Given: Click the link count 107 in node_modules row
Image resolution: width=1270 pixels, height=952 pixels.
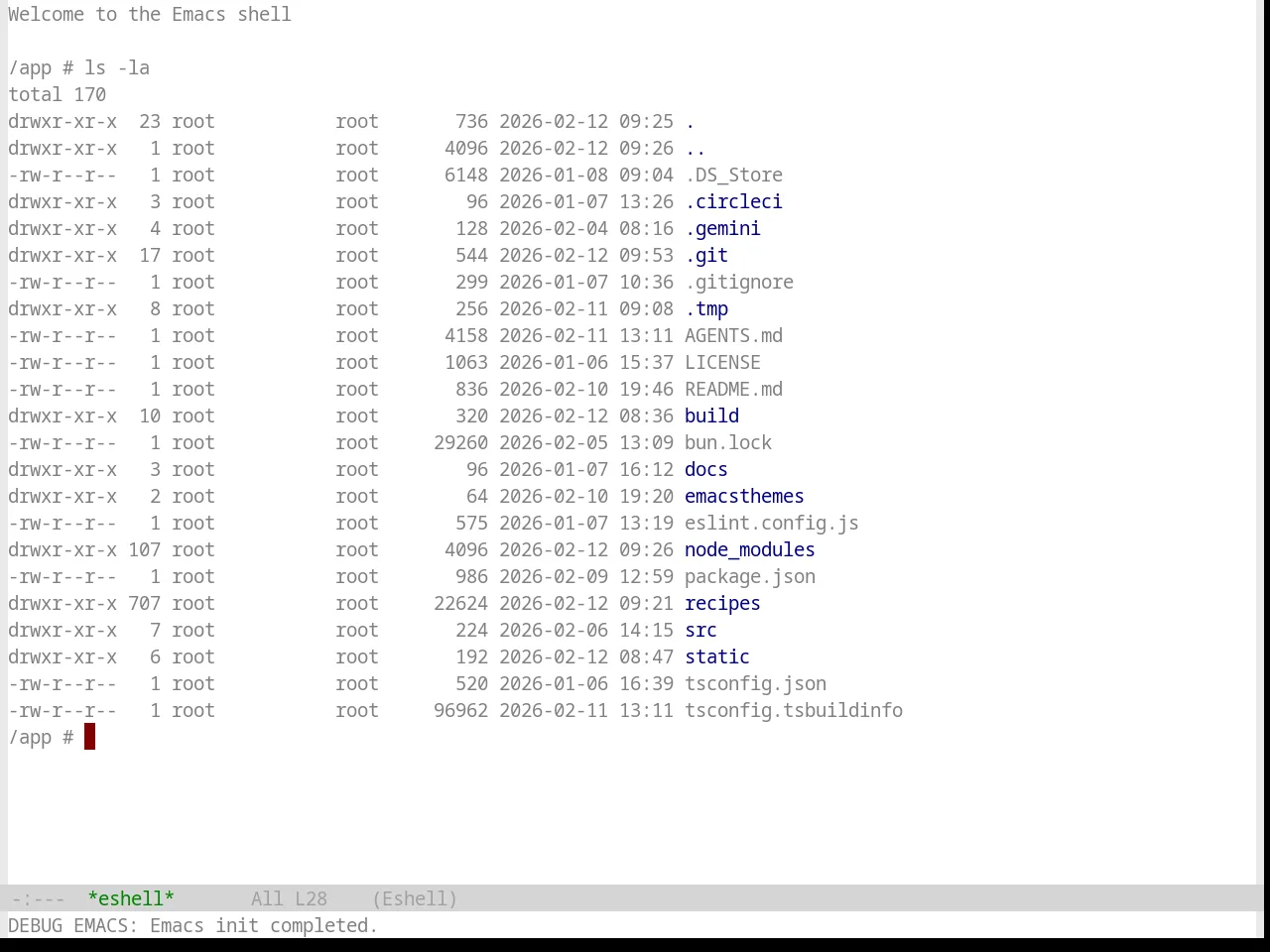Looking at the screenshot, I should point(144,549).
